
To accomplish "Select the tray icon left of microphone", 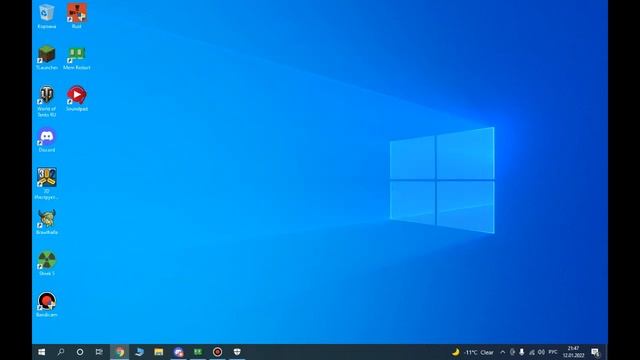I will tap(512, 352).
